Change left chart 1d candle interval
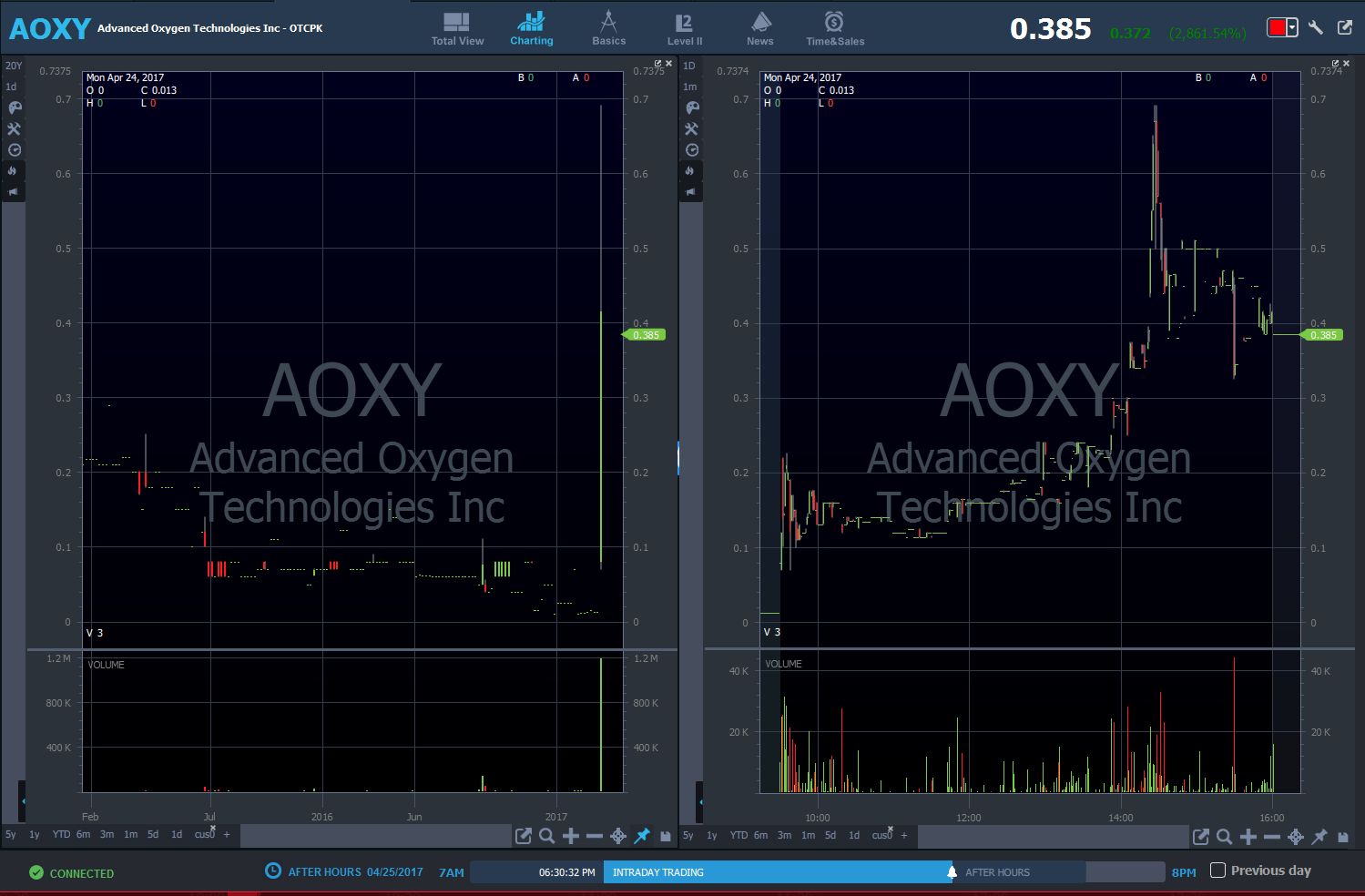Image resolution: width=1365 pixels, height=896 pixels. coord(12,87)
